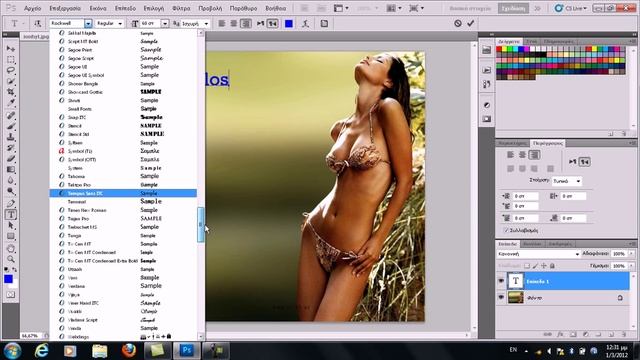The width and height of the screenshot is (640, 360).
Task: Toggle the Character and Paragraph panels
Action: (x=324, y=24)
